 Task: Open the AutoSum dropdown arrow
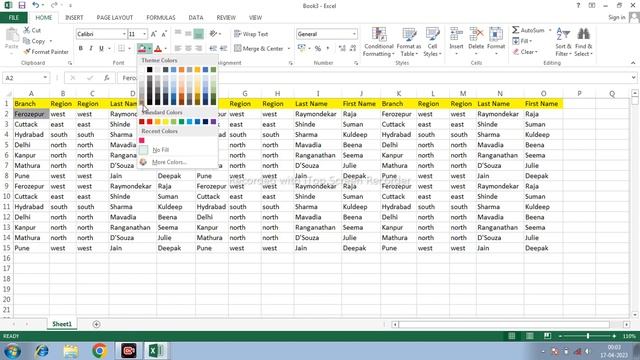[x=550, y=30]
